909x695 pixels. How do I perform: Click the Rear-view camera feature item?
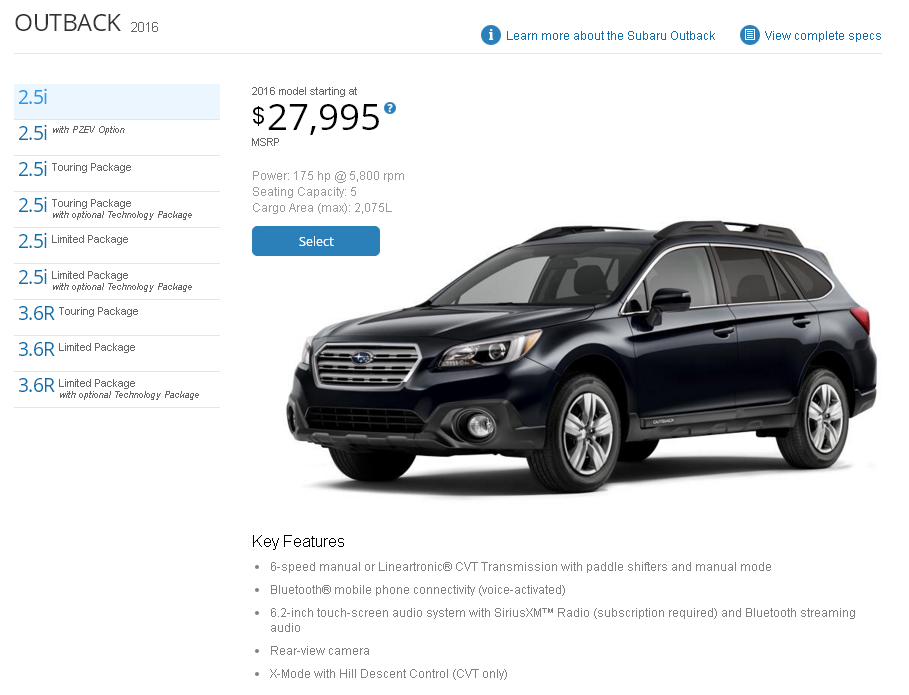click(319, 651)
